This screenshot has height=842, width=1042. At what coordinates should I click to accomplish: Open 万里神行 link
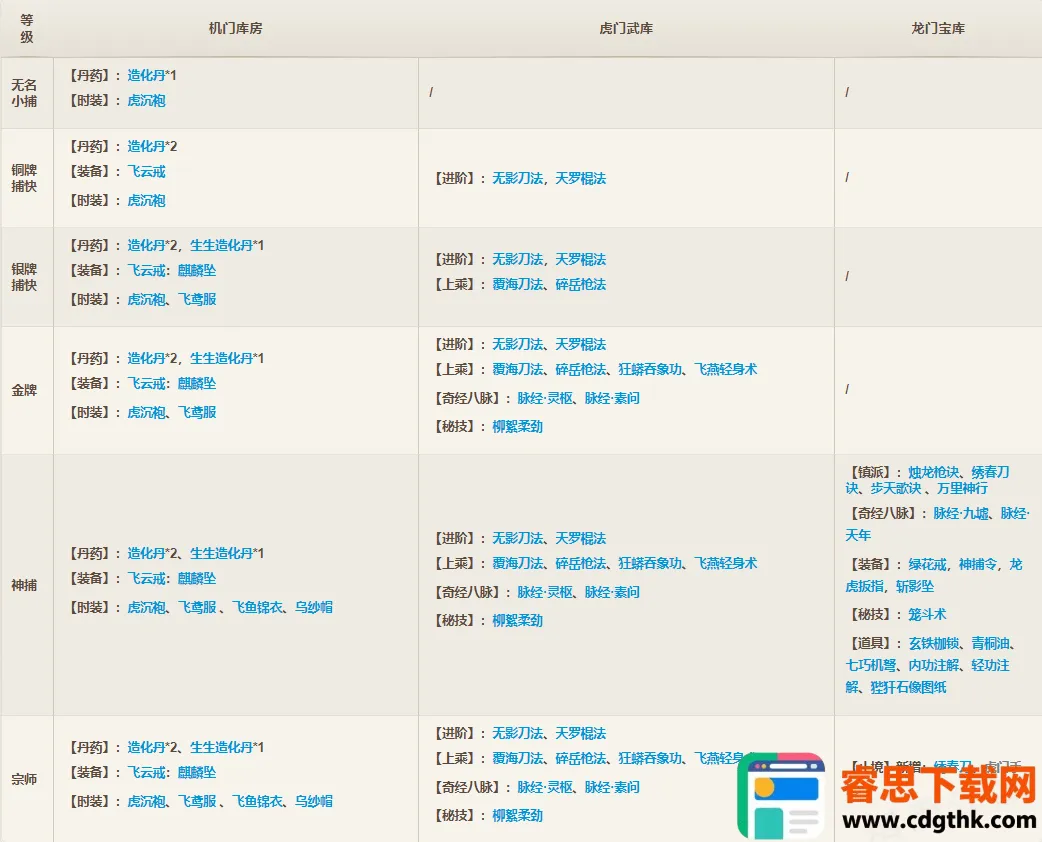tap(962, 489)
